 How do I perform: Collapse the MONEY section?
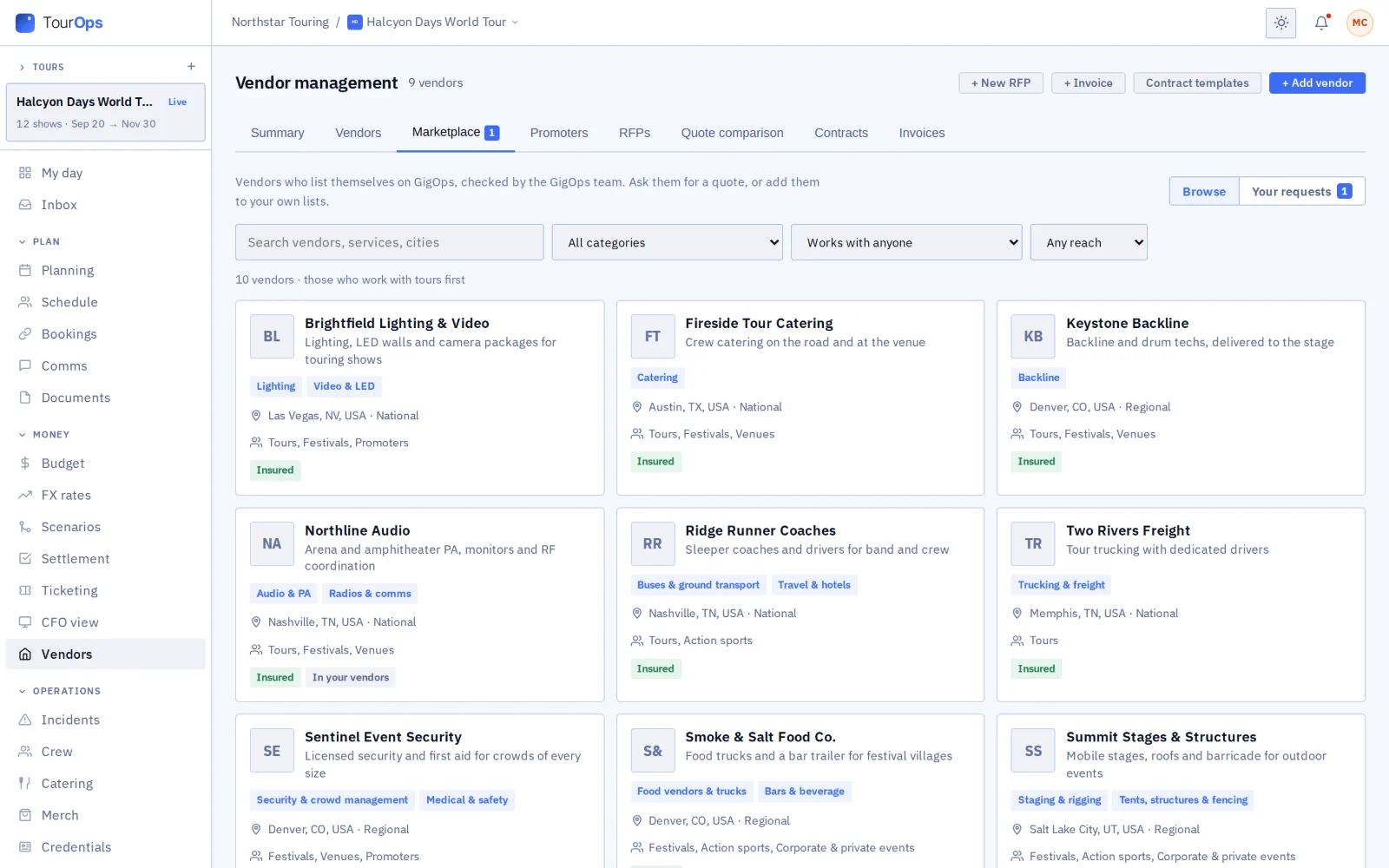click(x=43, y=434)
